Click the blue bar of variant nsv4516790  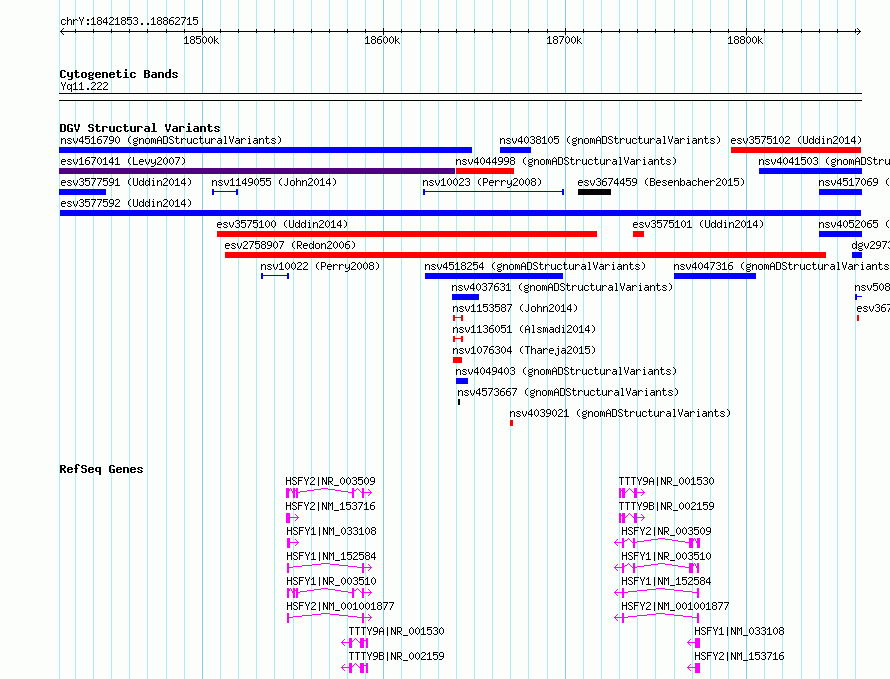click(266, 150)
